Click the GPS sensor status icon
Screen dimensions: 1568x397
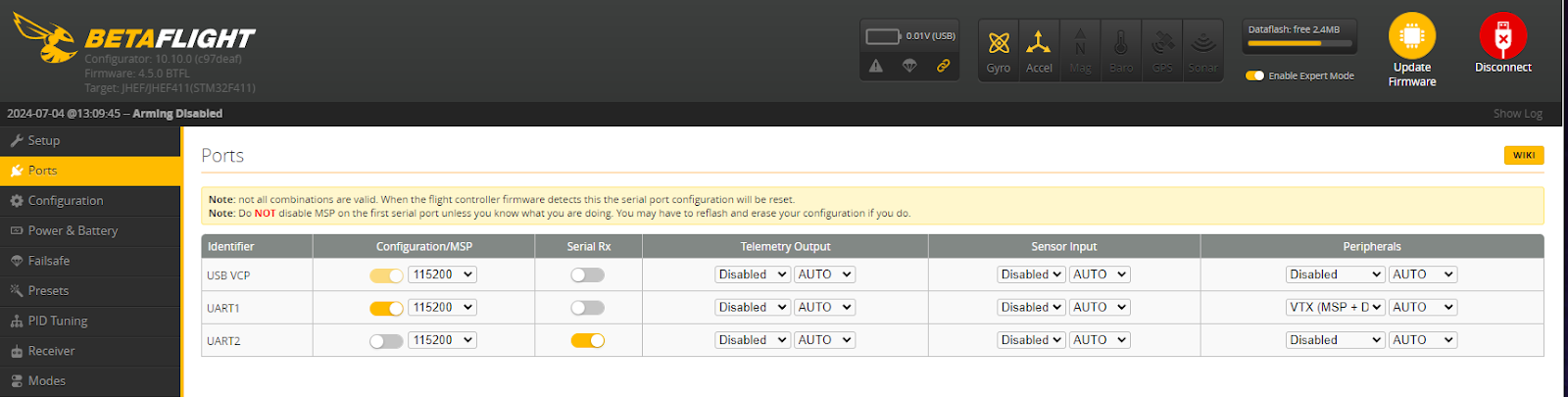1162,44
